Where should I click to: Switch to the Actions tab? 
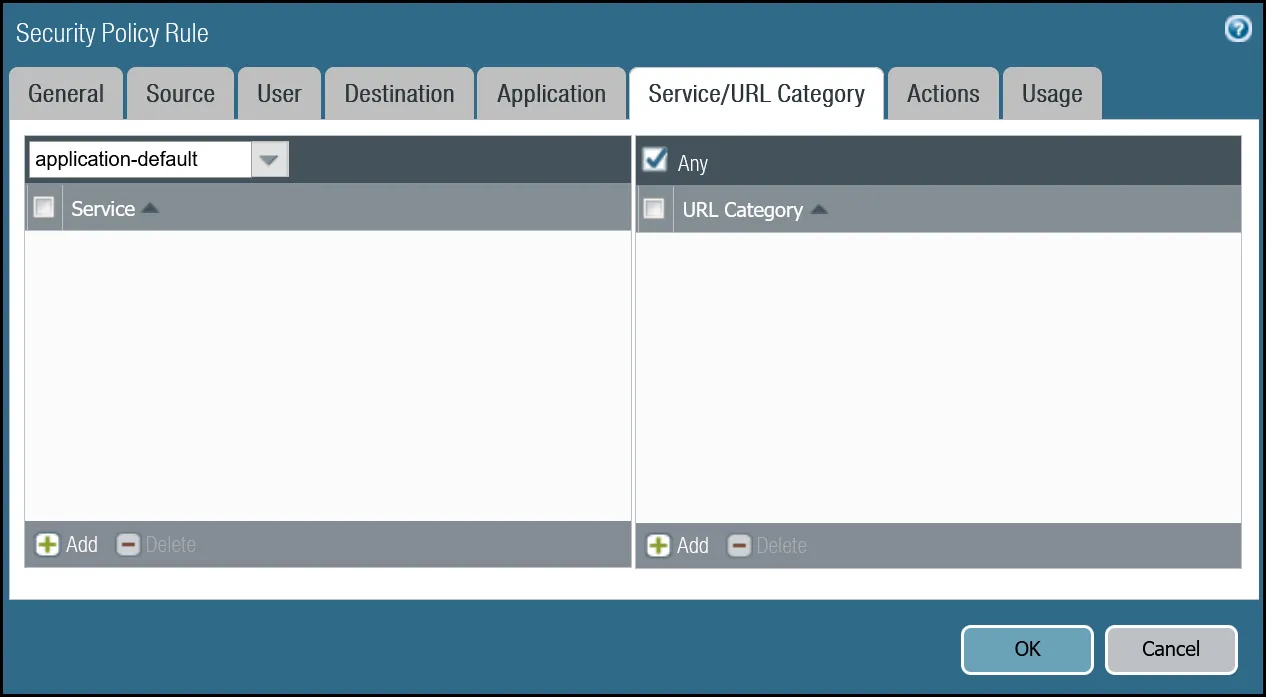(x=942, y=92)
